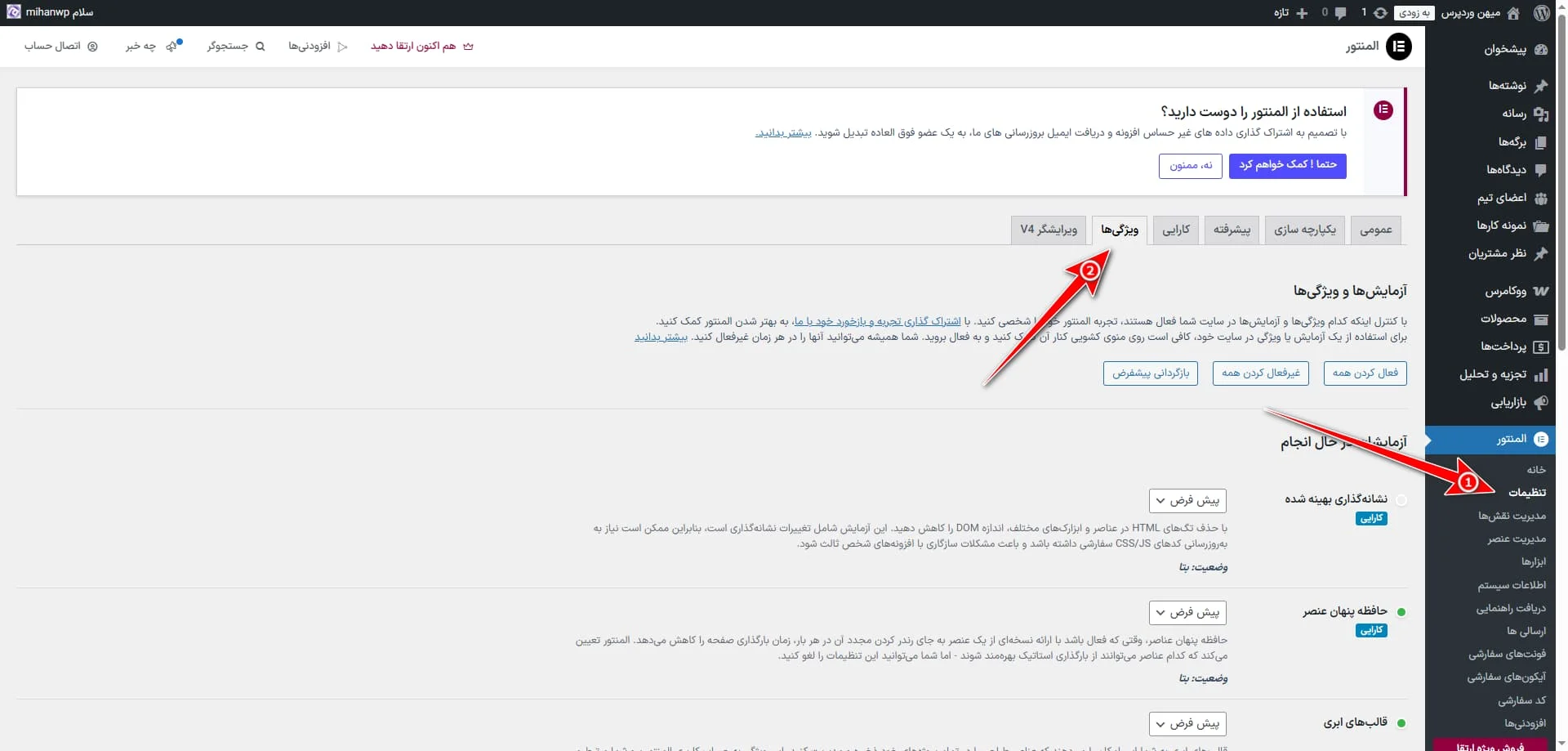Click the غیرفعال کردن همه button
This screenshot has height=751, width=1568.
(x=1260, y=373)
